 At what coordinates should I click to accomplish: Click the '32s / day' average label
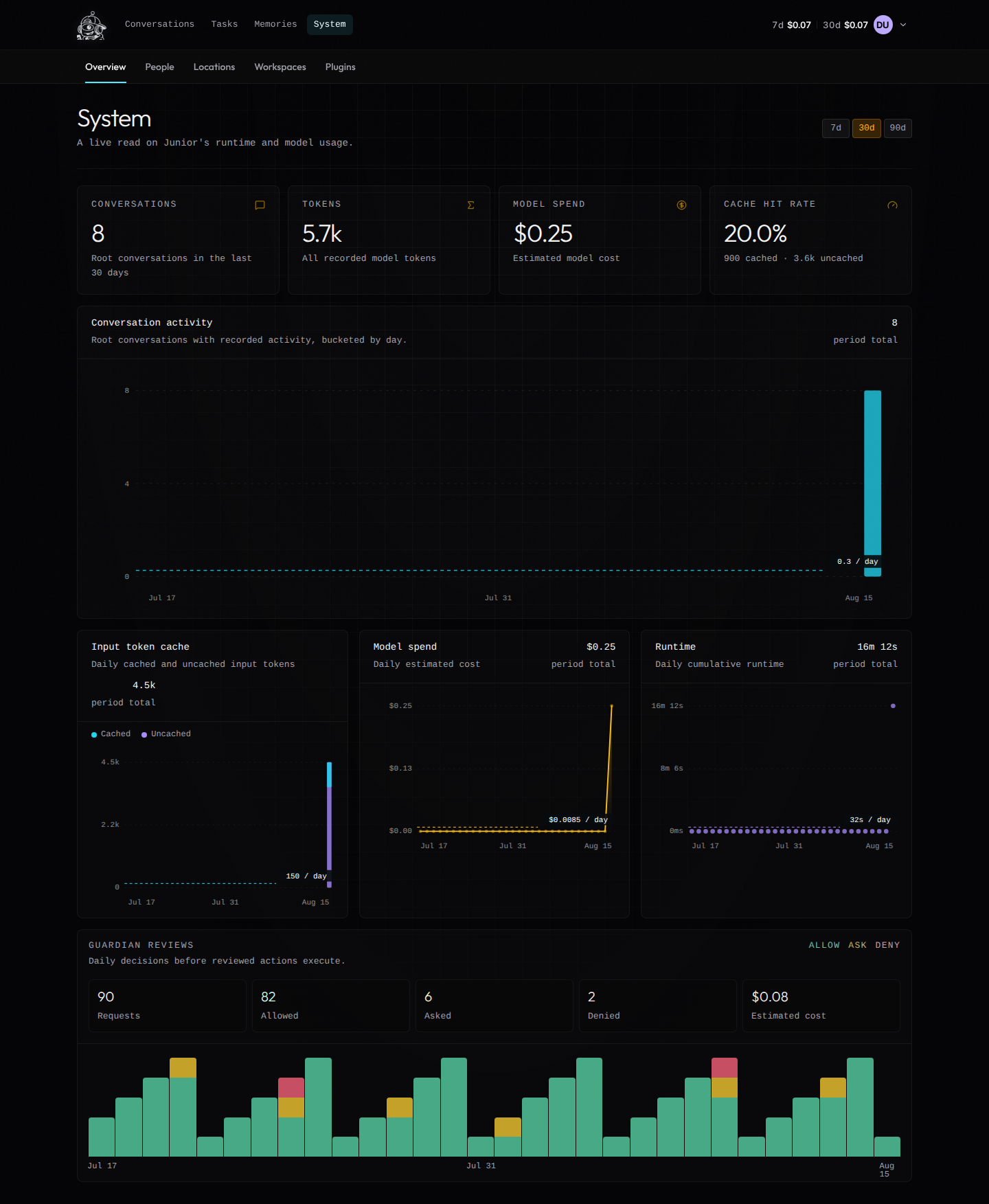(x=870, y=820)
